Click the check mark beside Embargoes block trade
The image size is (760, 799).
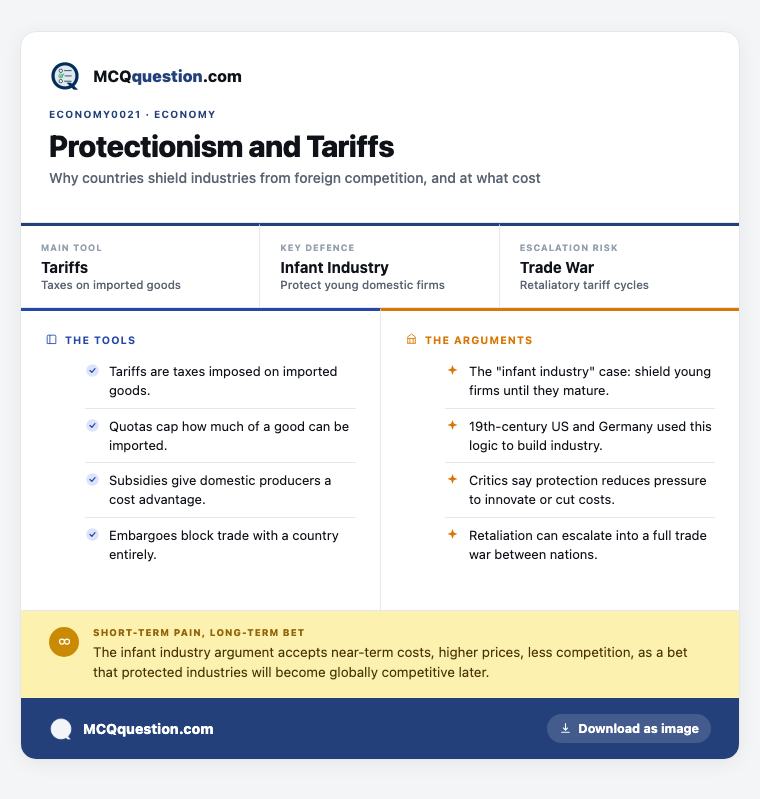pyautogui.click(x=92, y=535)
